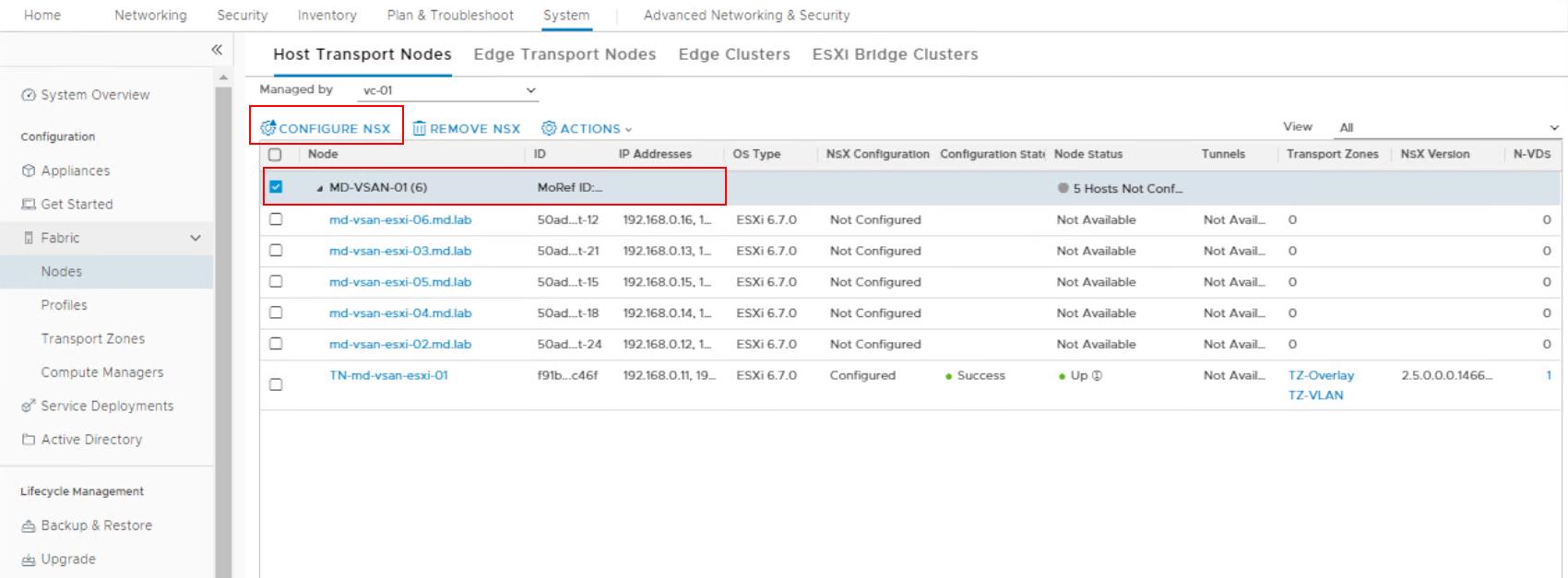Click the Actions gear icon

click(549, 128)
